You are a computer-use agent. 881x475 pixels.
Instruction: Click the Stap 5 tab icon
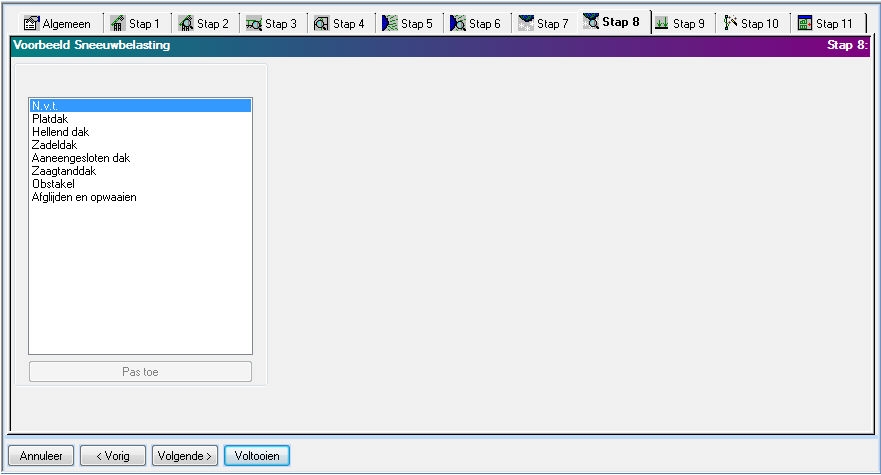[389, 24]
